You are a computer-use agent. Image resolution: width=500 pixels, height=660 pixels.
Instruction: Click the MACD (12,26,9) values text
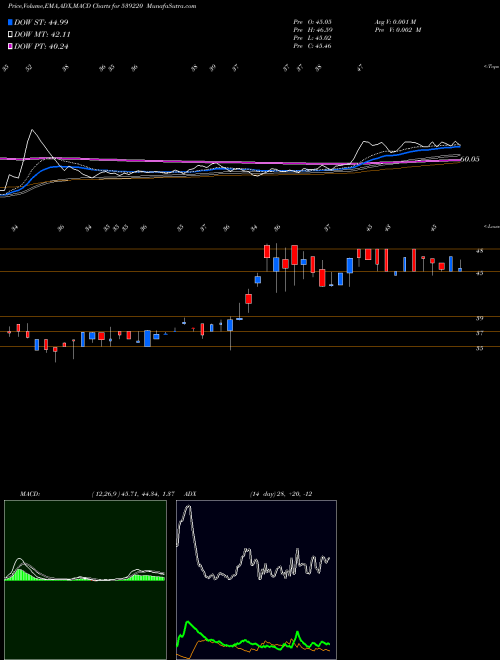[x=133, y=494]
